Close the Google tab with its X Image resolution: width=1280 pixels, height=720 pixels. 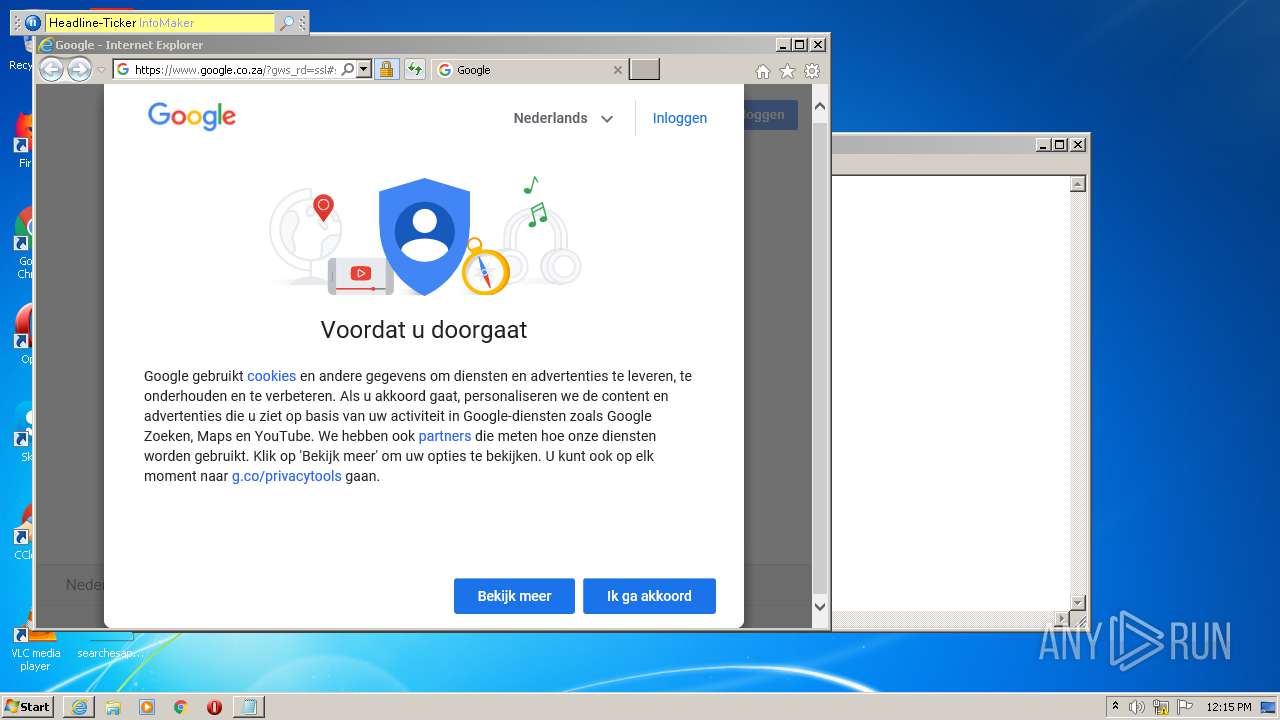pyautogui.click(x=617, y=70)
